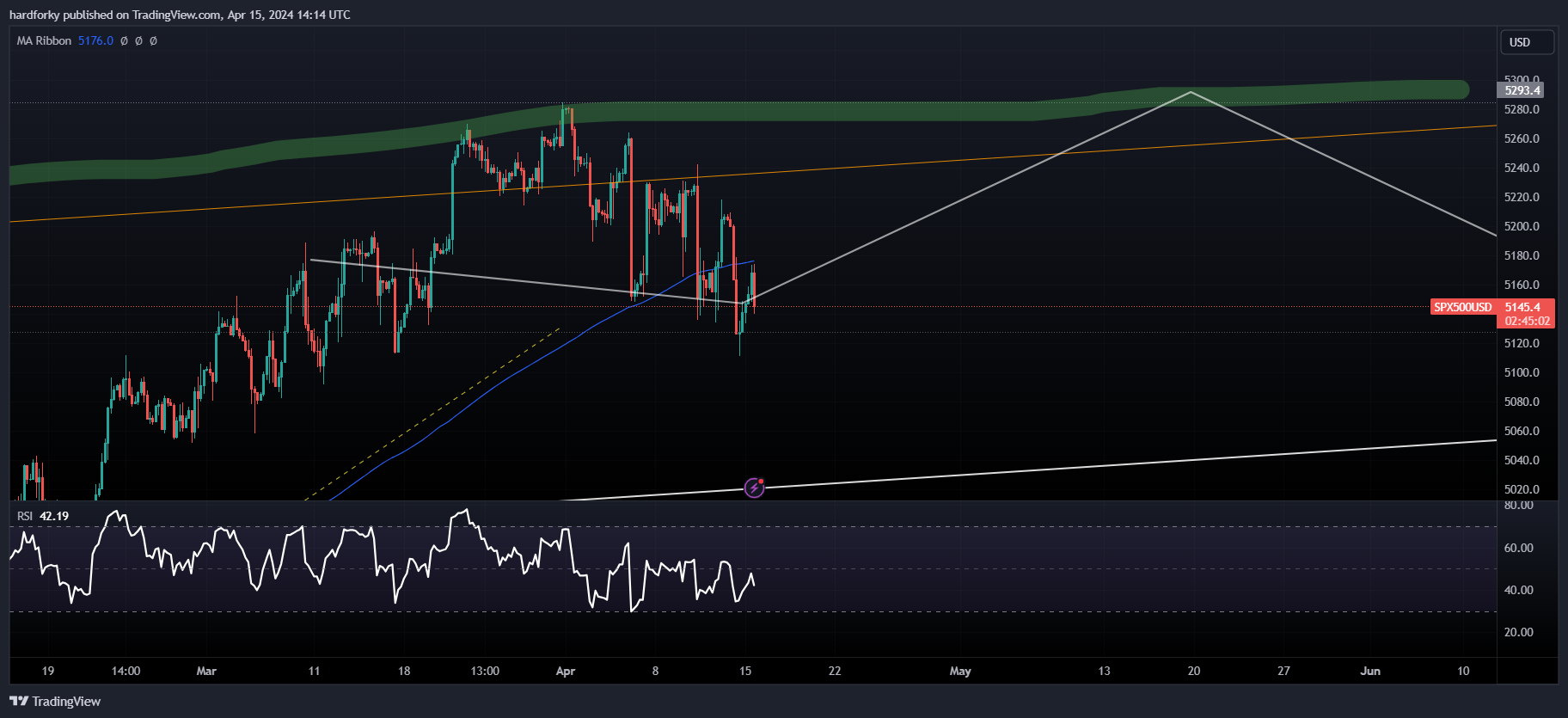Select the MA Ribbon indicator label

point(44,40)
